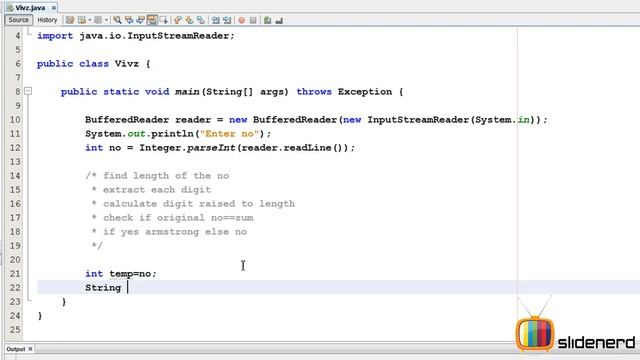Click the Forward navigation icon
The image size is (640, 360).
click(x=98, y=20)
